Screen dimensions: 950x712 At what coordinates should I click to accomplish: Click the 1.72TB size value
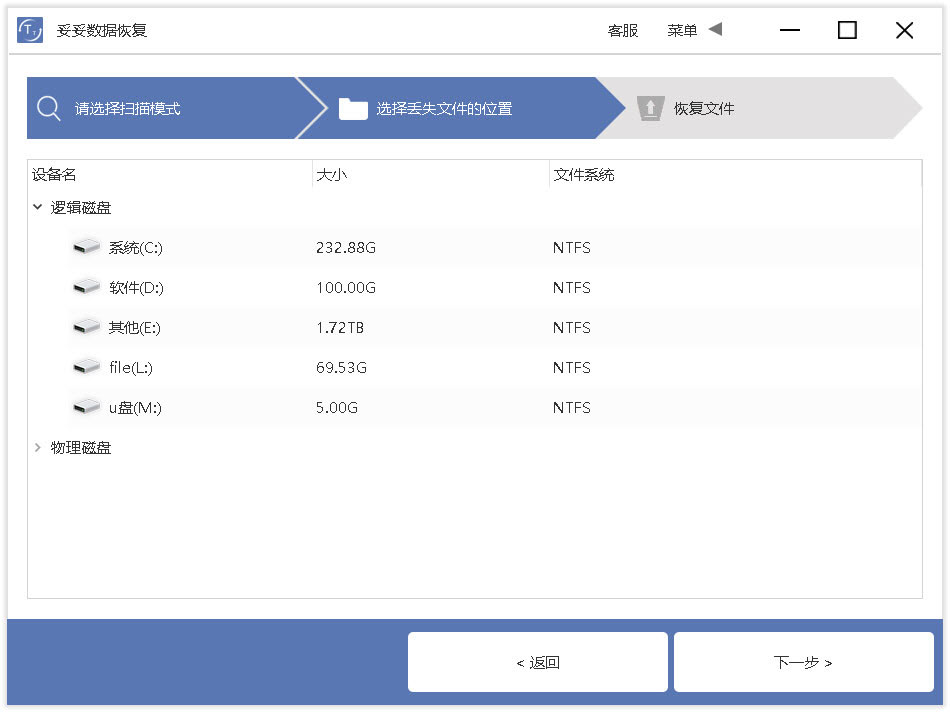coord(340,327)
